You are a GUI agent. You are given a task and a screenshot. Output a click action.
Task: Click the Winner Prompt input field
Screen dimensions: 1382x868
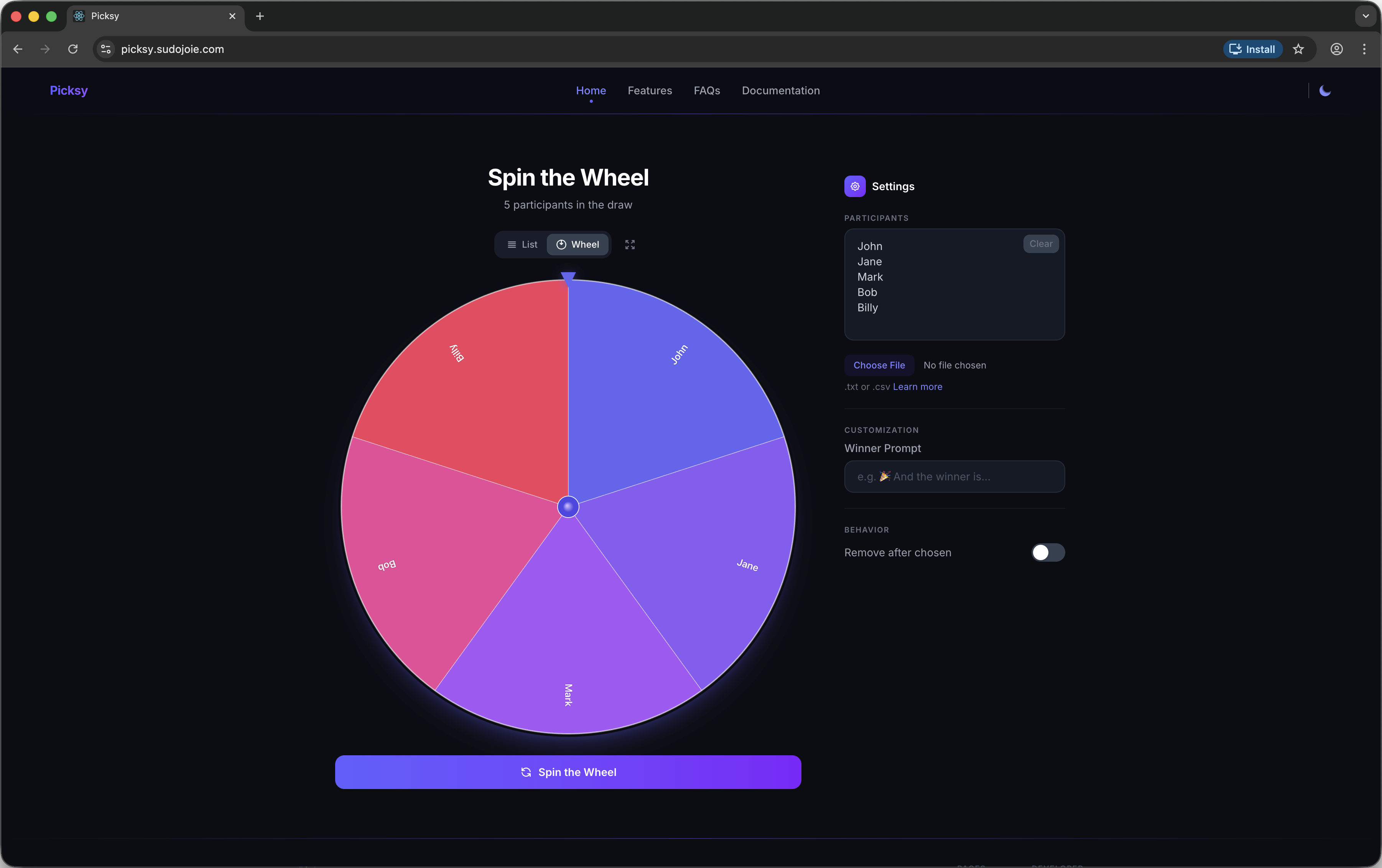[954, 476]
